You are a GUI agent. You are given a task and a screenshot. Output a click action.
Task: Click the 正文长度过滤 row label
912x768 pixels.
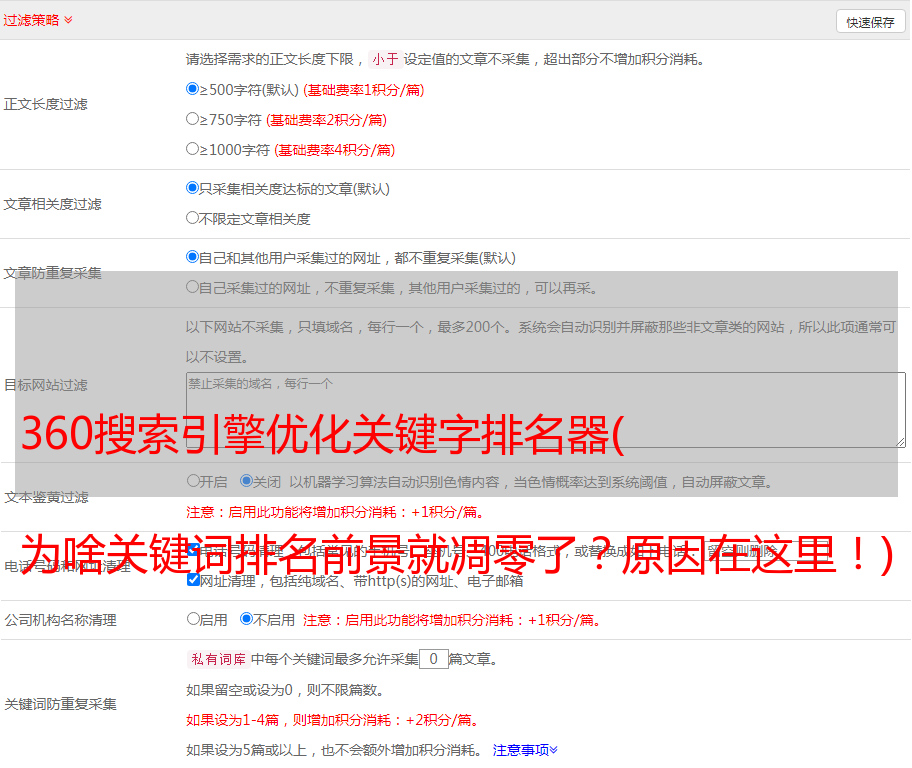(45, 104)
